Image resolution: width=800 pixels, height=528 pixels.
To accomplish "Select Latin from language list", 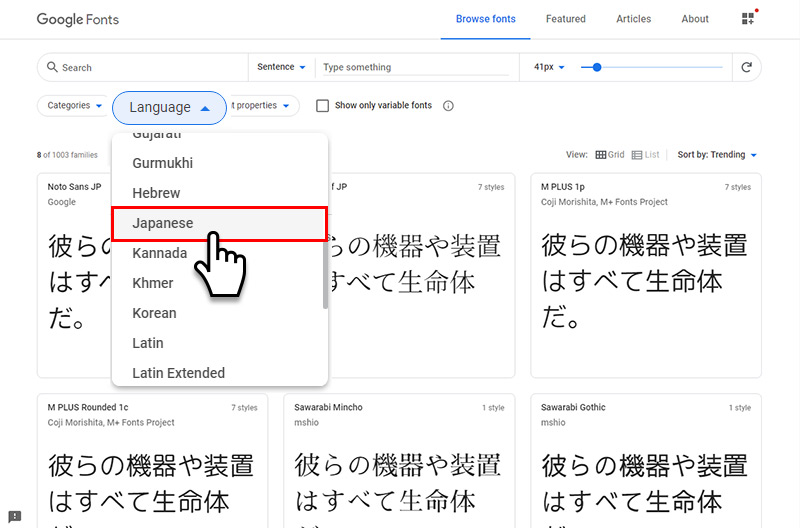I will tap(219, 343).
